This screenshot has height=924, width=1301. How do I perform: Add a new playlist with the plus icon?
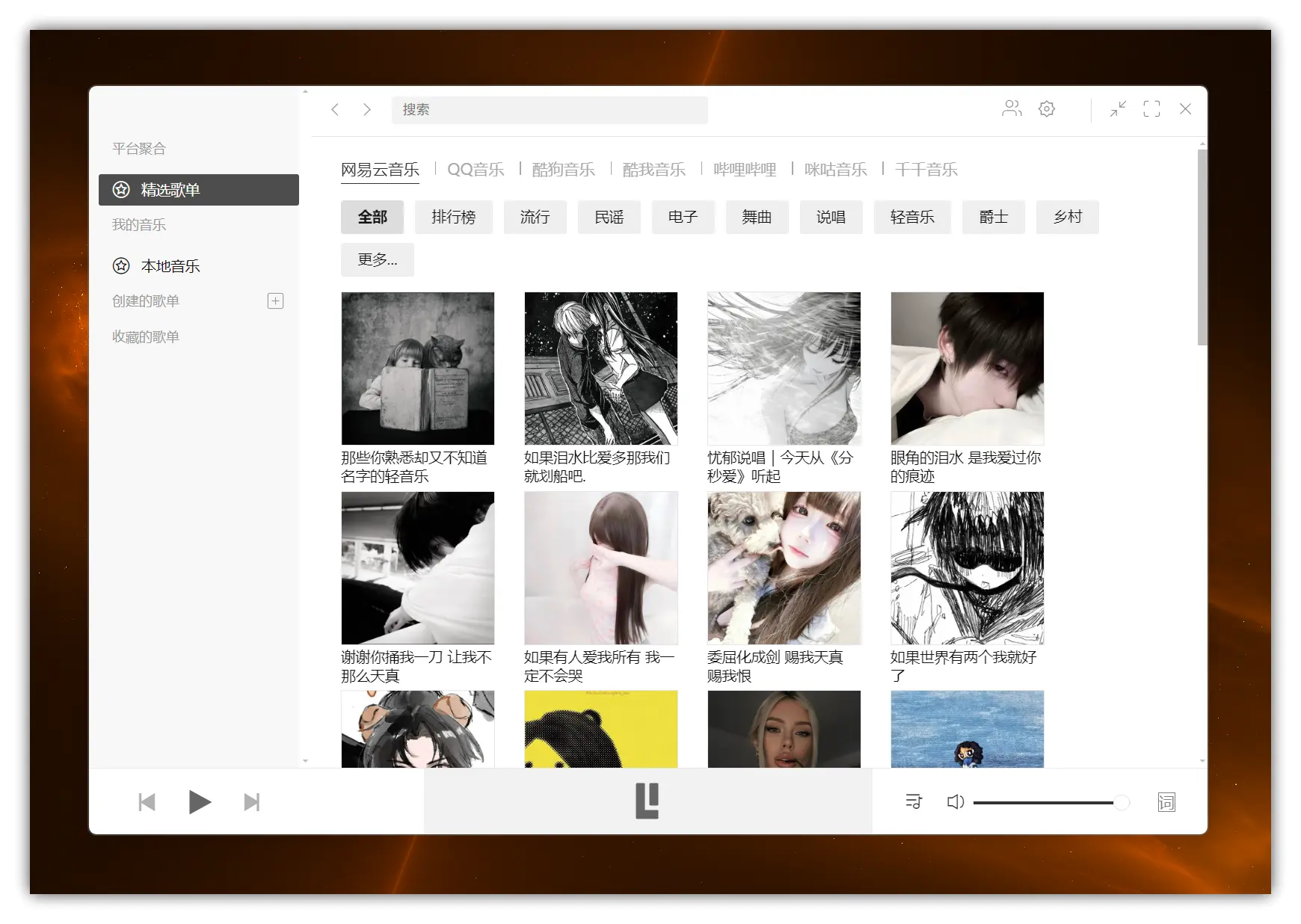coord(275,301)
